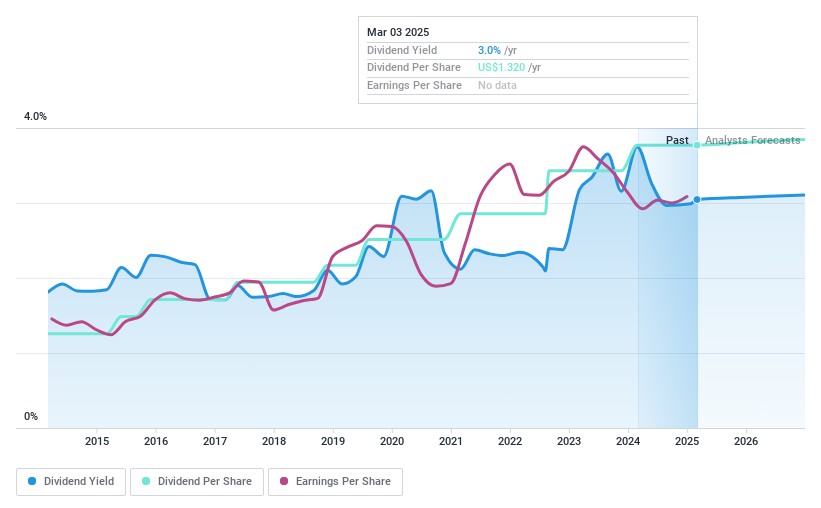
Task: Toggle the Earnings Per Share legend series
Action: pos(335,481)
